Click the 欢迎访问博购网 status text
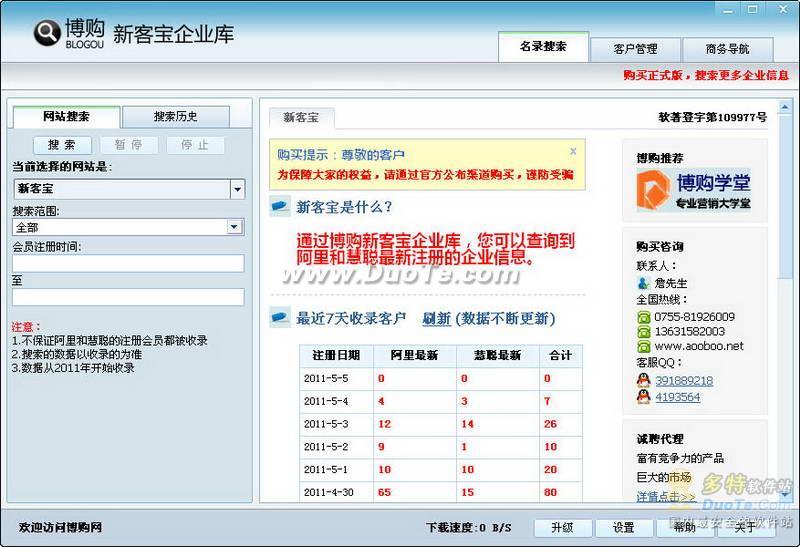Image resolution: width=800 pixels, height=547 pixels. (x=60, y=528)
